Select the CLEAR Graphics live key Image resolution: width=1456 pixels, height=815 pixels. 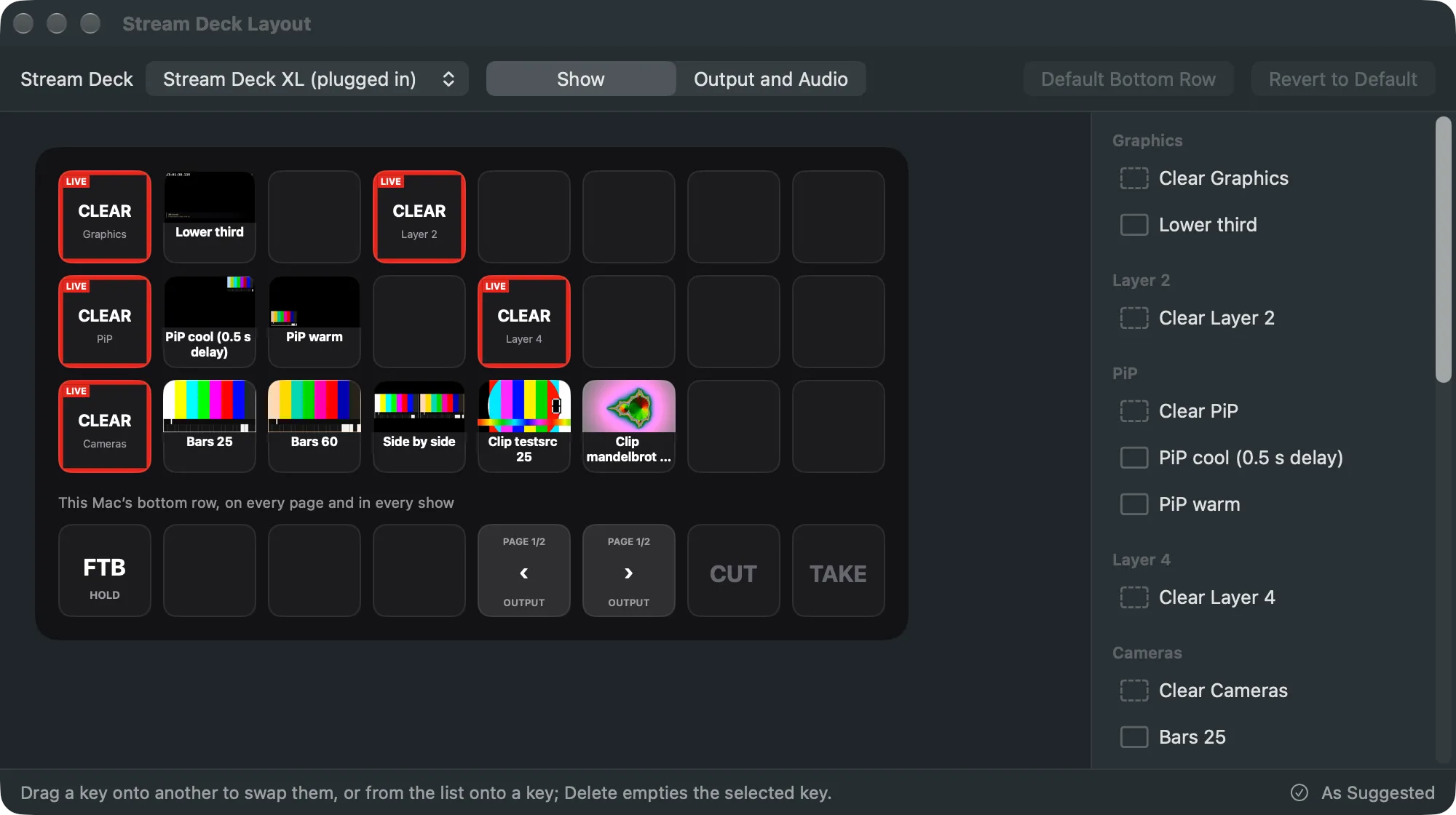click(105, 217)
